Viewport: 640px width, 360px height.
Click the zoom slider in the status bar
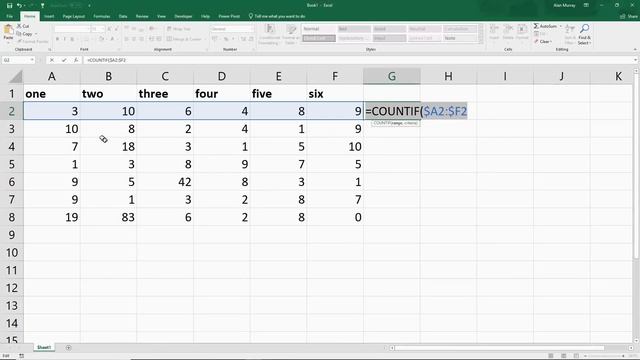coord(604,356)
